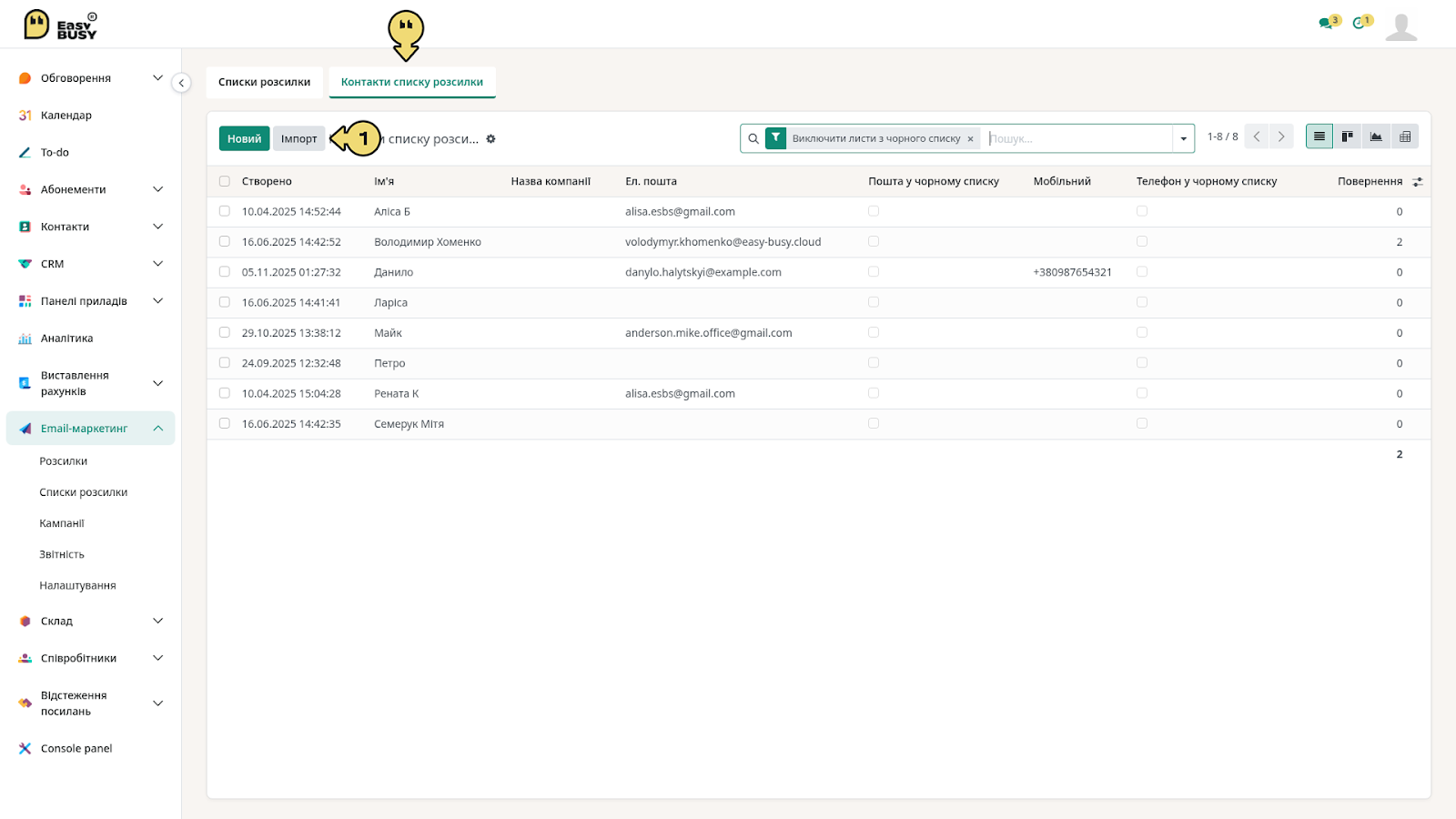Open the search options dropdown arrow

[x=1183, y=139]
